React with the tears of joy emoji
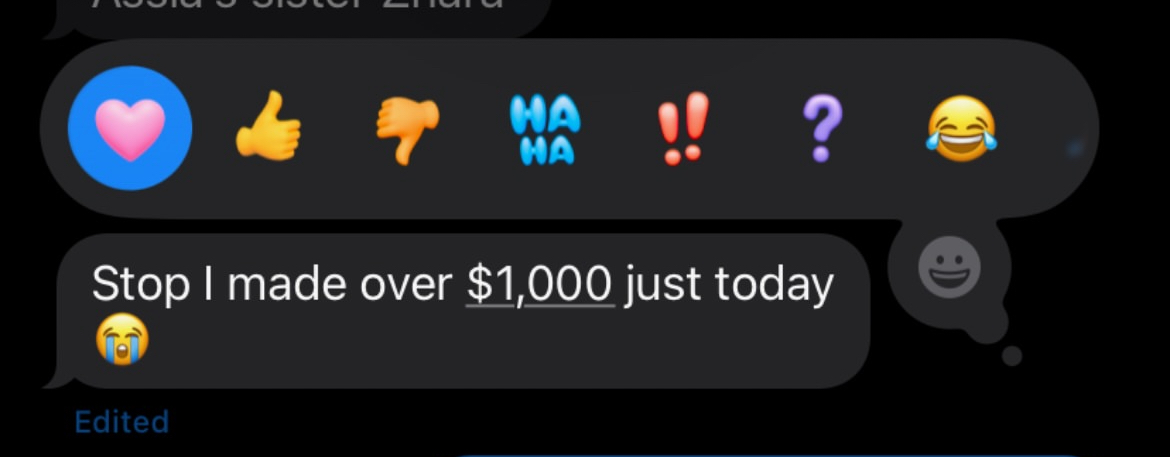The height and width of the screenshot is (457, 1170). (x=962, y=128)
